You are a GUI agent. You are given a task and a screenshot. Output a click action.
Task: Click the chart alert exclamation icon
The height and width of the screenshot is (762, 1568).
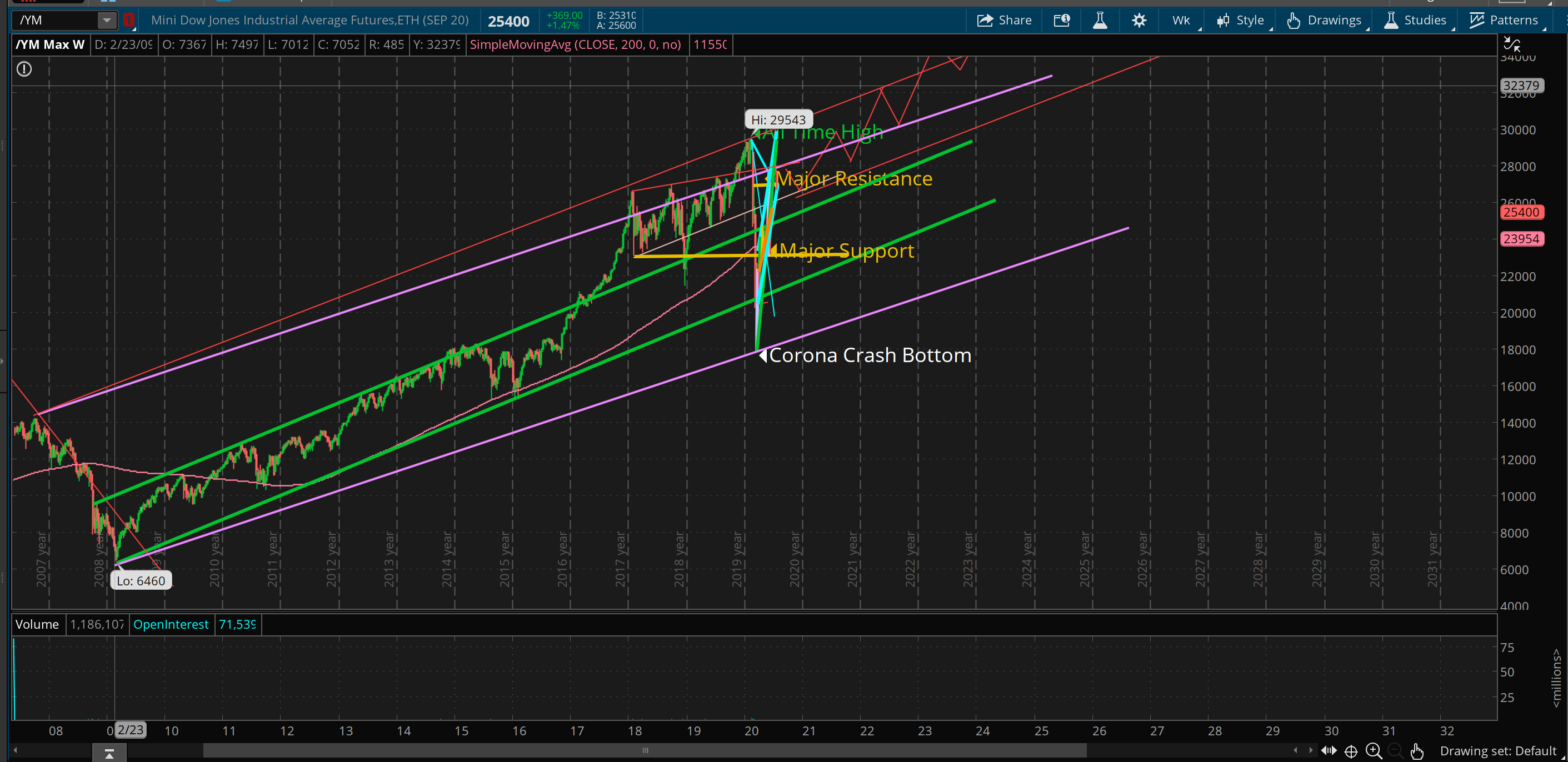(x=24, y=69)
